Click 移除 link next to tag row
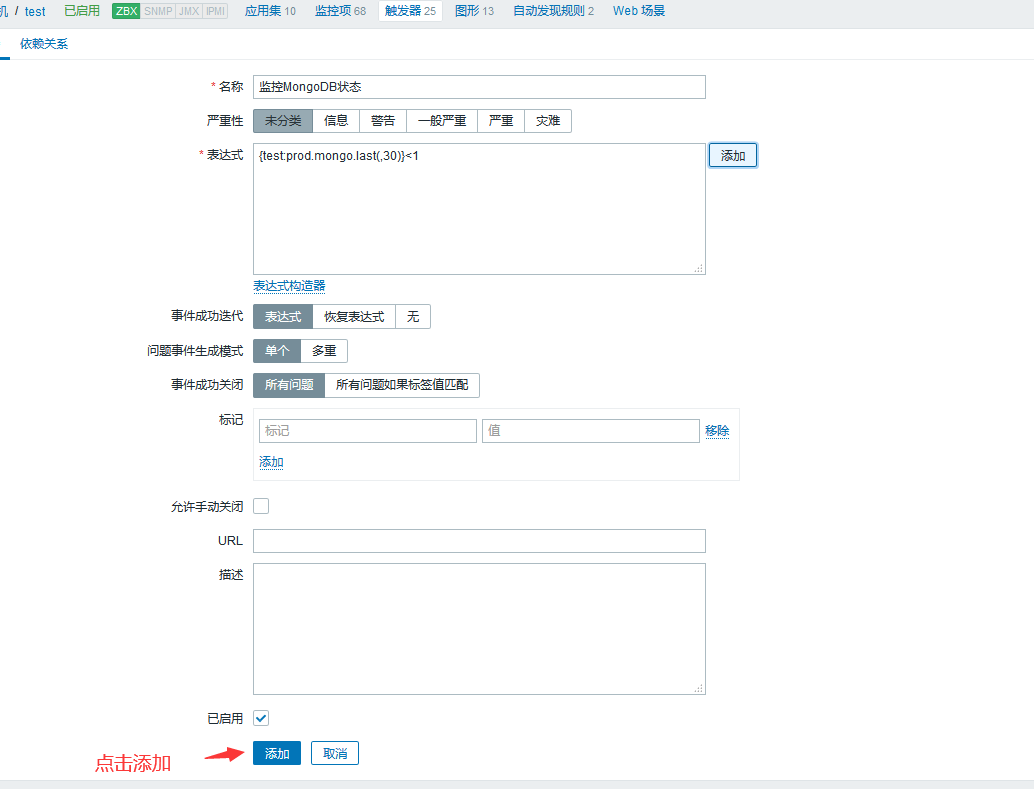The width and height of the screenshot is (1034, 789). 717,431
